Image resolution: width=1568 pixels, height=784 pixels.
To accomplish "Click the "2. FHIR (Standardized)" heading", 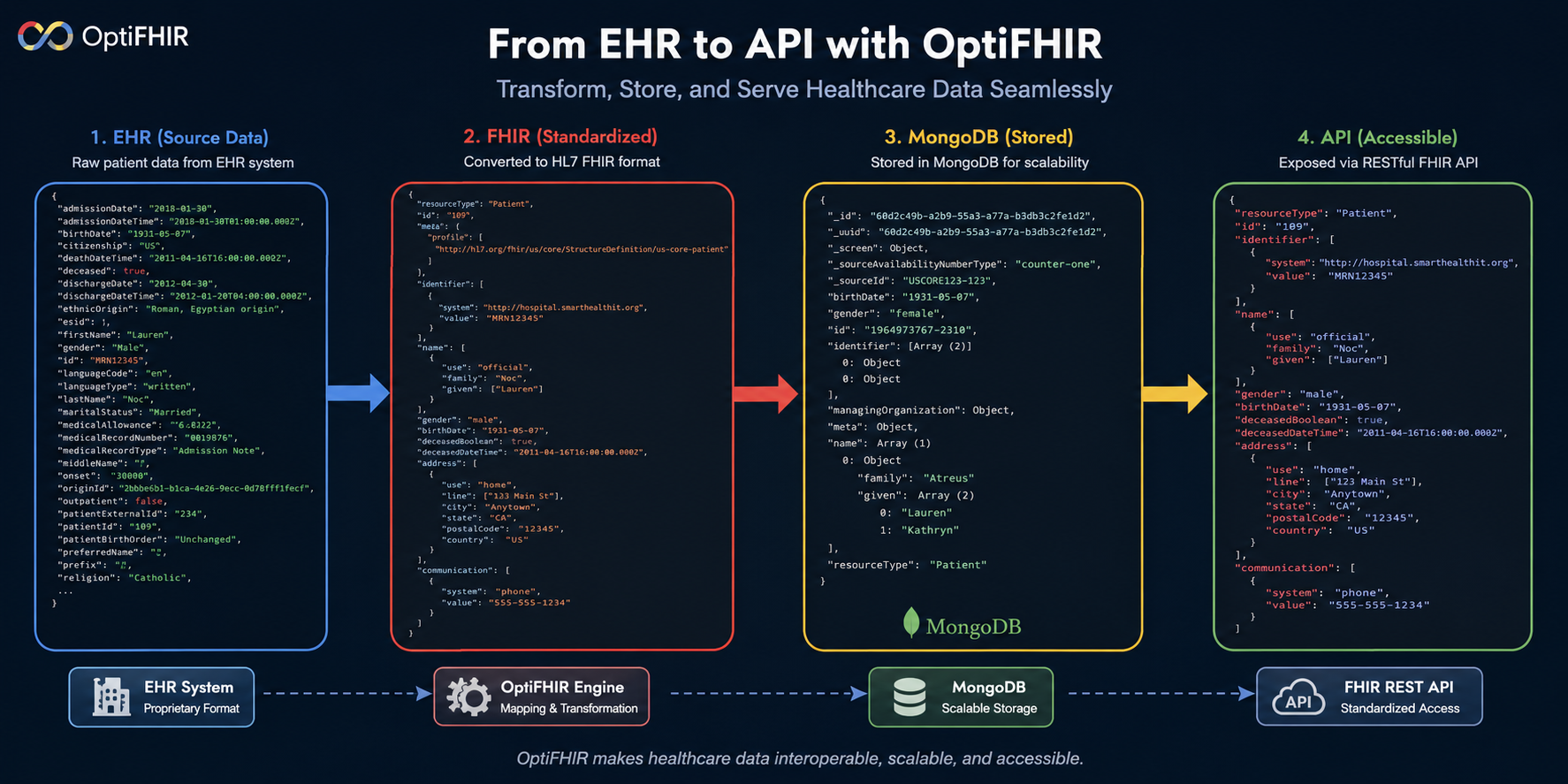I will (560, 136).
